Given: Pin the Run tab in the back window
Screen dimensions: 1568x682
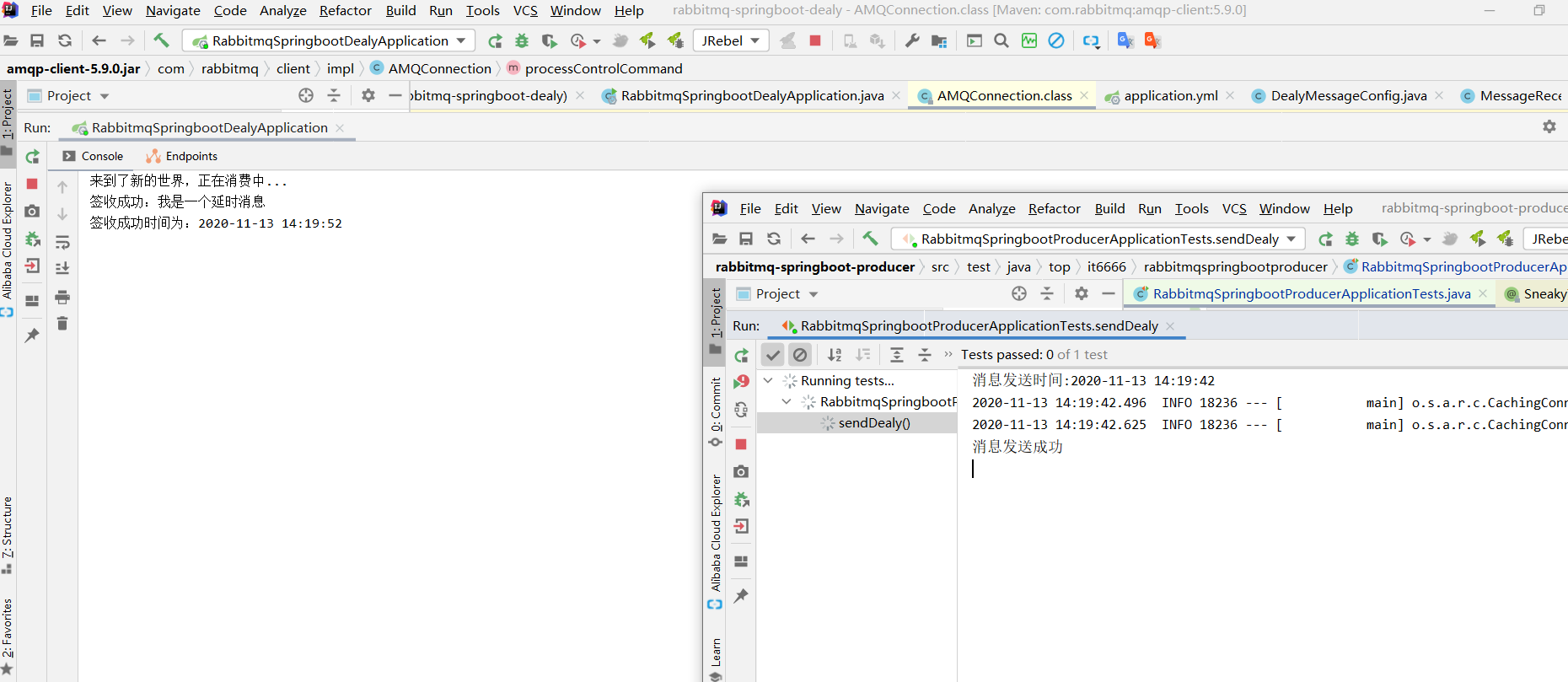Looking at the screenshot, I should pyautogui.click(x=32, y=336).
